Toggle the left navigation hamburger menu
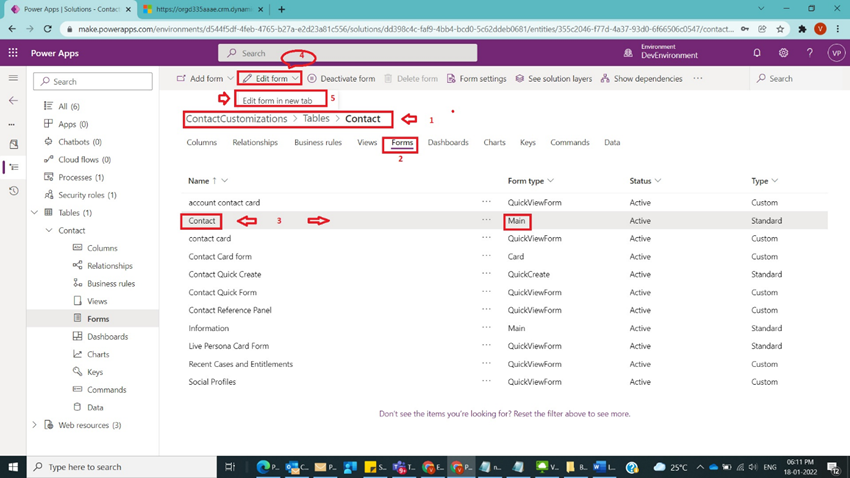Image resolution: width=850 pixels, height=478 pixels. coord(14,78)
